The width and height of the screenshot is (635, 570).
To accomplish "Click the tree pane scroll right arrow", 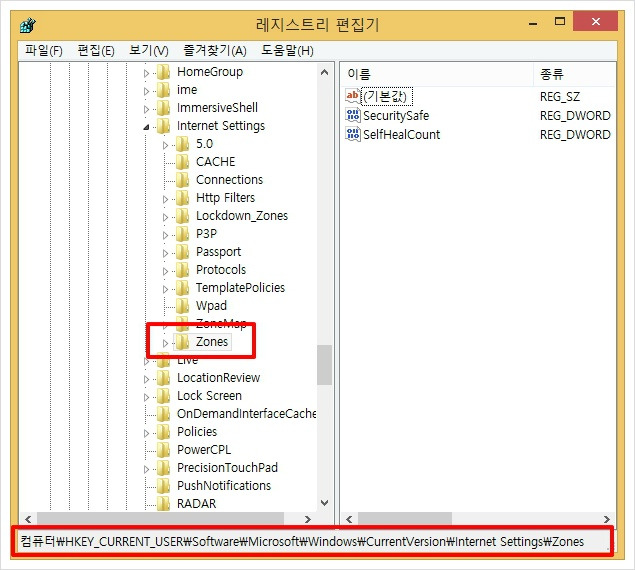I will pyautogui.click(x=308, y=519).
